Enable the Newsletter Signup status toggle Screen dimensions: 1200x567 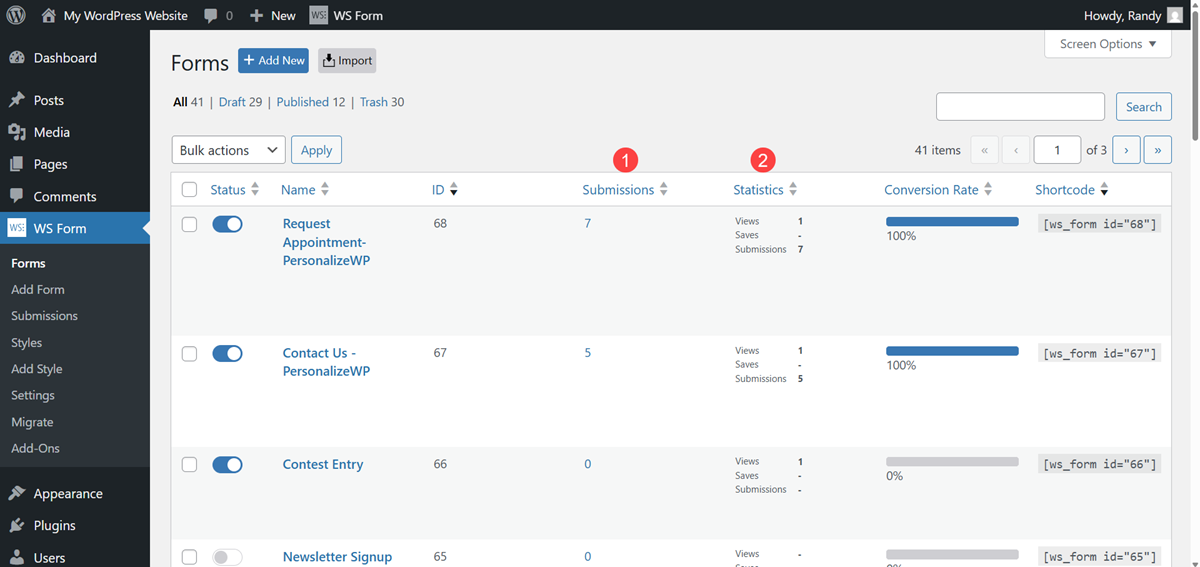(227, 557)
